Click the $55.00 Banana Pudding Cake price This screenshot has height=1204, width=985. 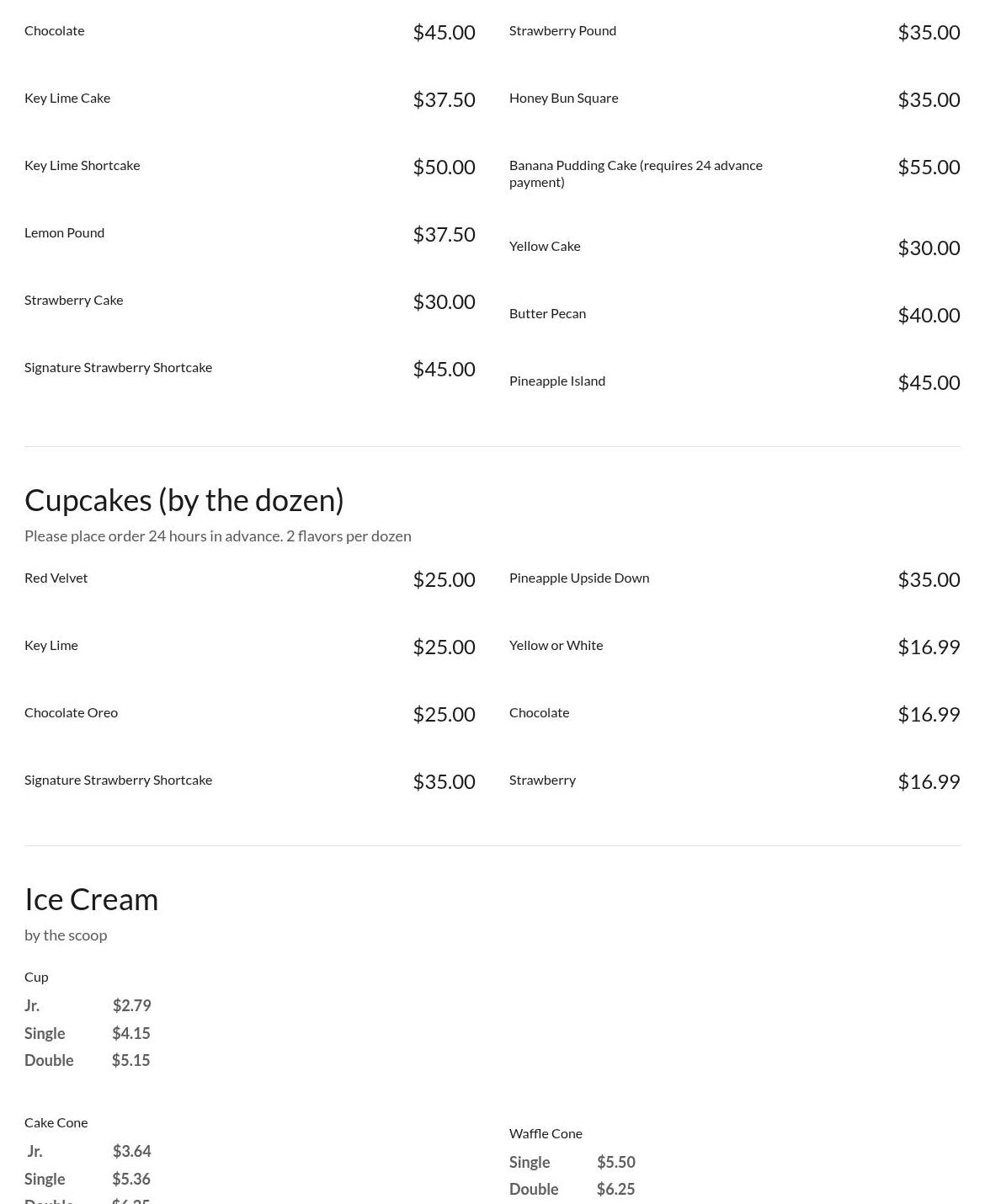tap(928, 167)
